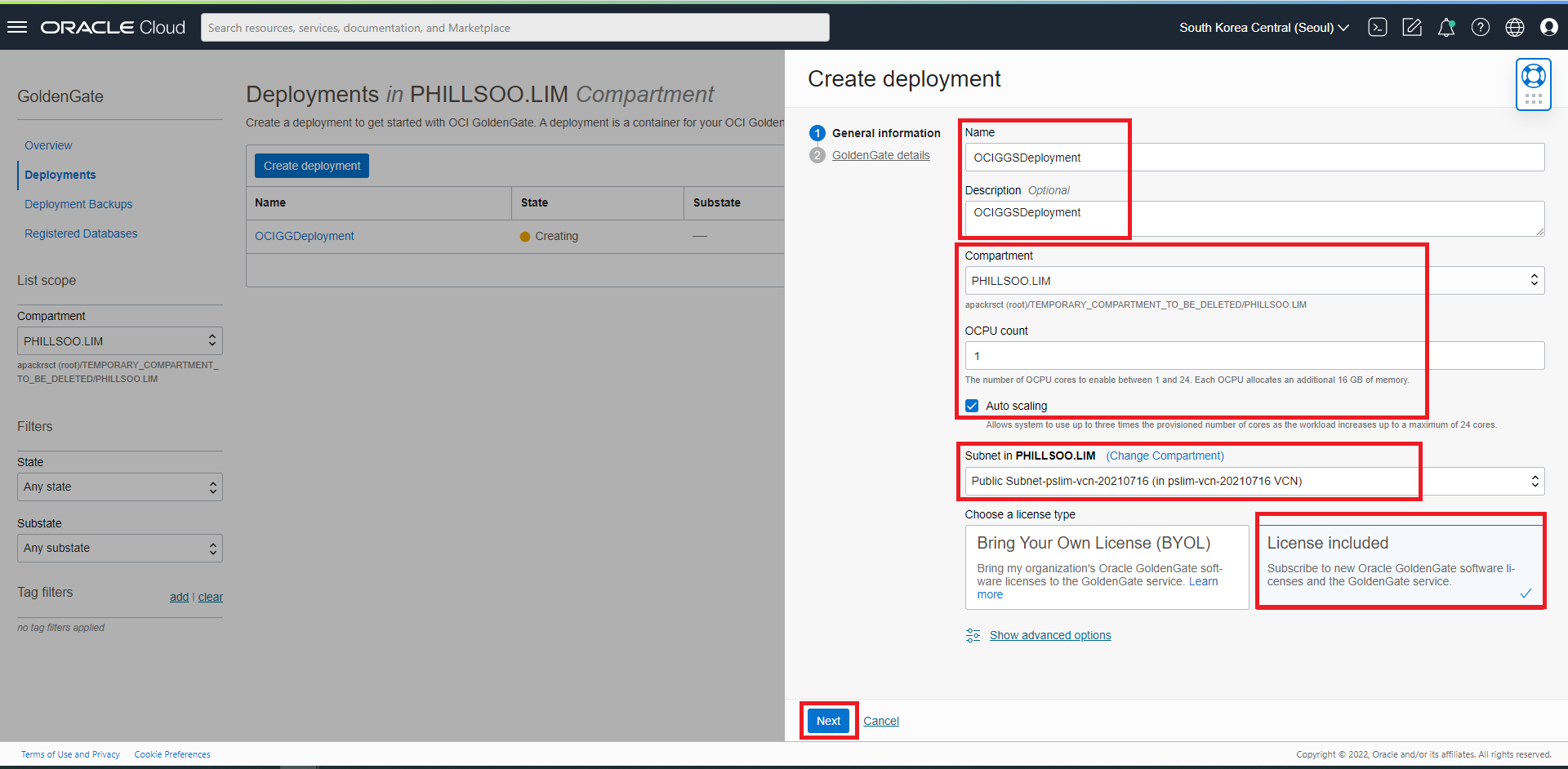Click the Cancel link

coord(881,721)
